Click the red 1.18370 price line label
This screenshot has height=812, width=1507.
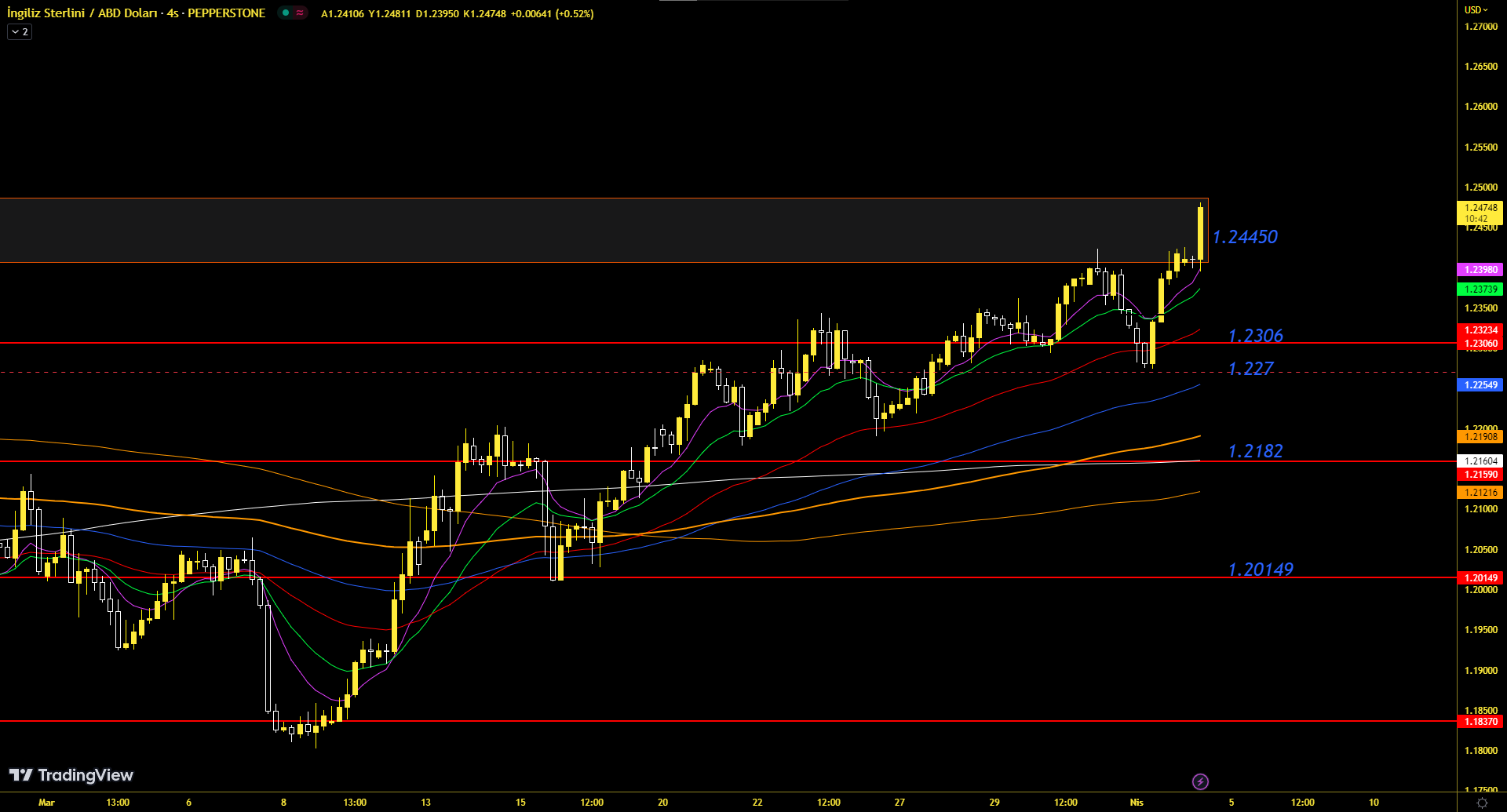(1480, 722)
